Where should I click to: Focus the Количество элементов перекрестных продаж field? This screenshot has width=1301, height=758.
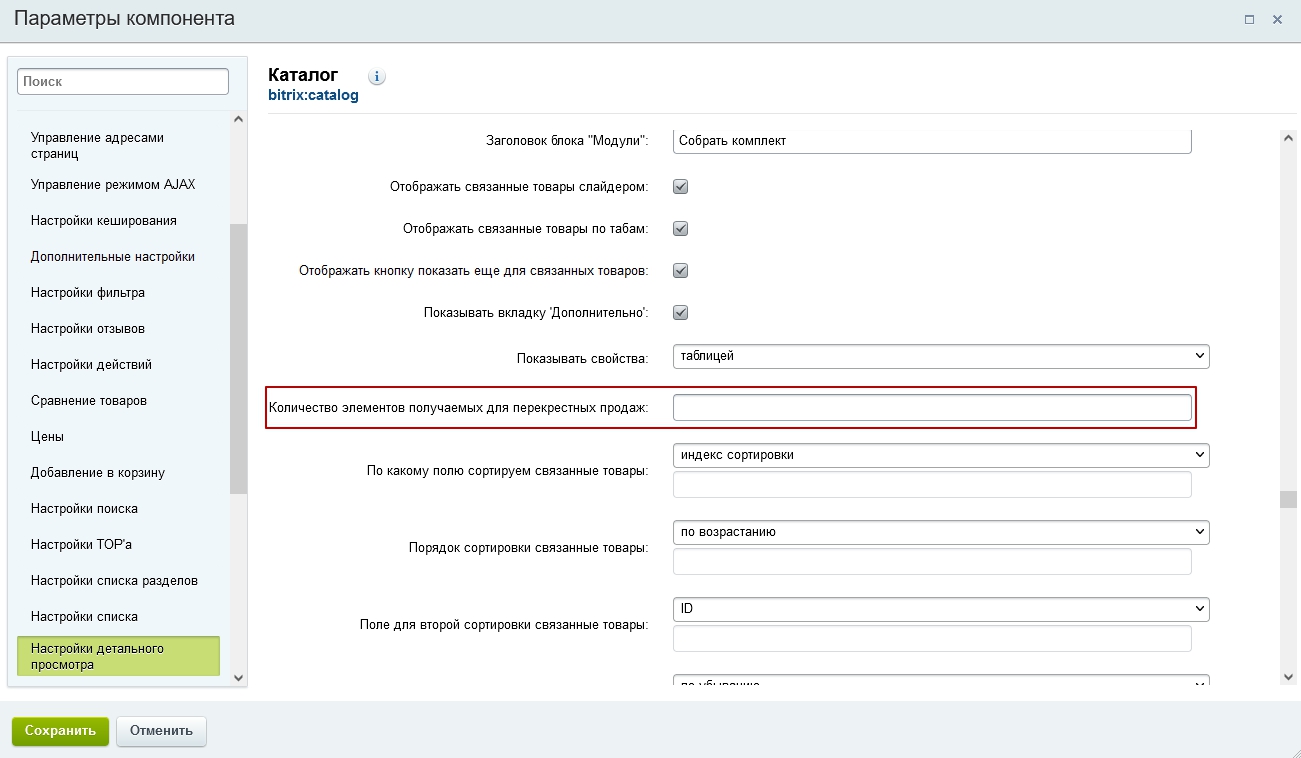point(932,407)
